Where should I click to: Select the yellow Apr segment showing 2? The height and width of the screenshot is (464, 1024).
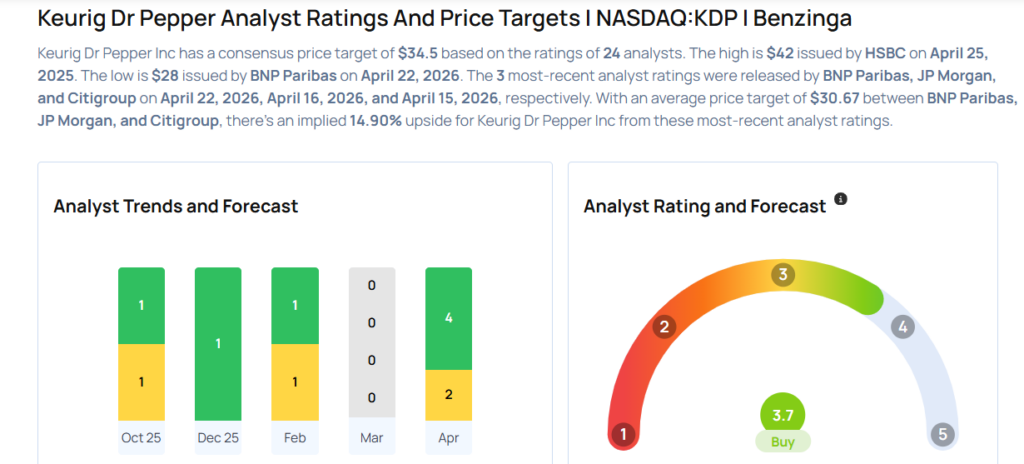tap(448, 395)
